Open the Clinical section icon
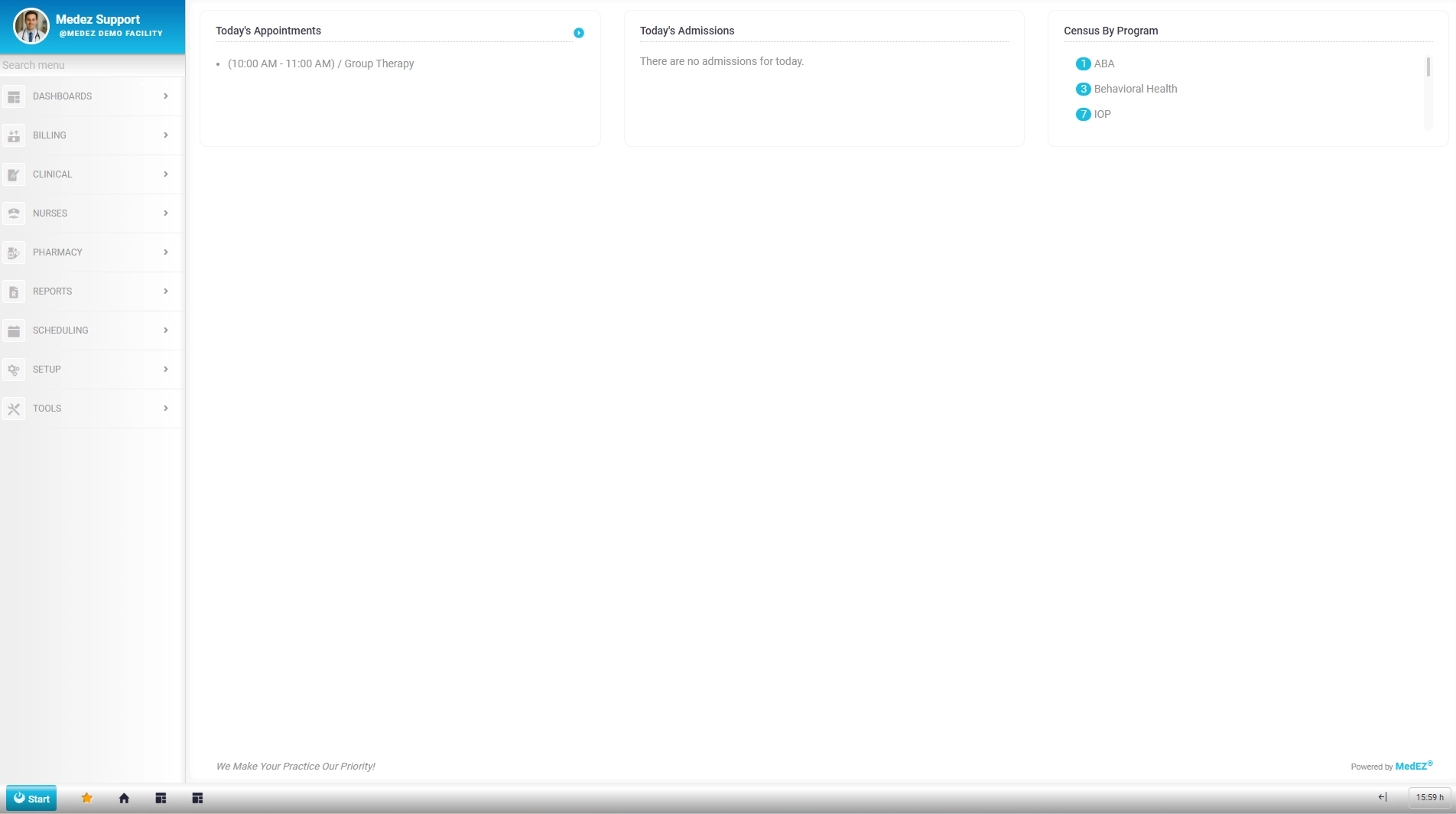The image size is (1456, 814). coord(14,174)
